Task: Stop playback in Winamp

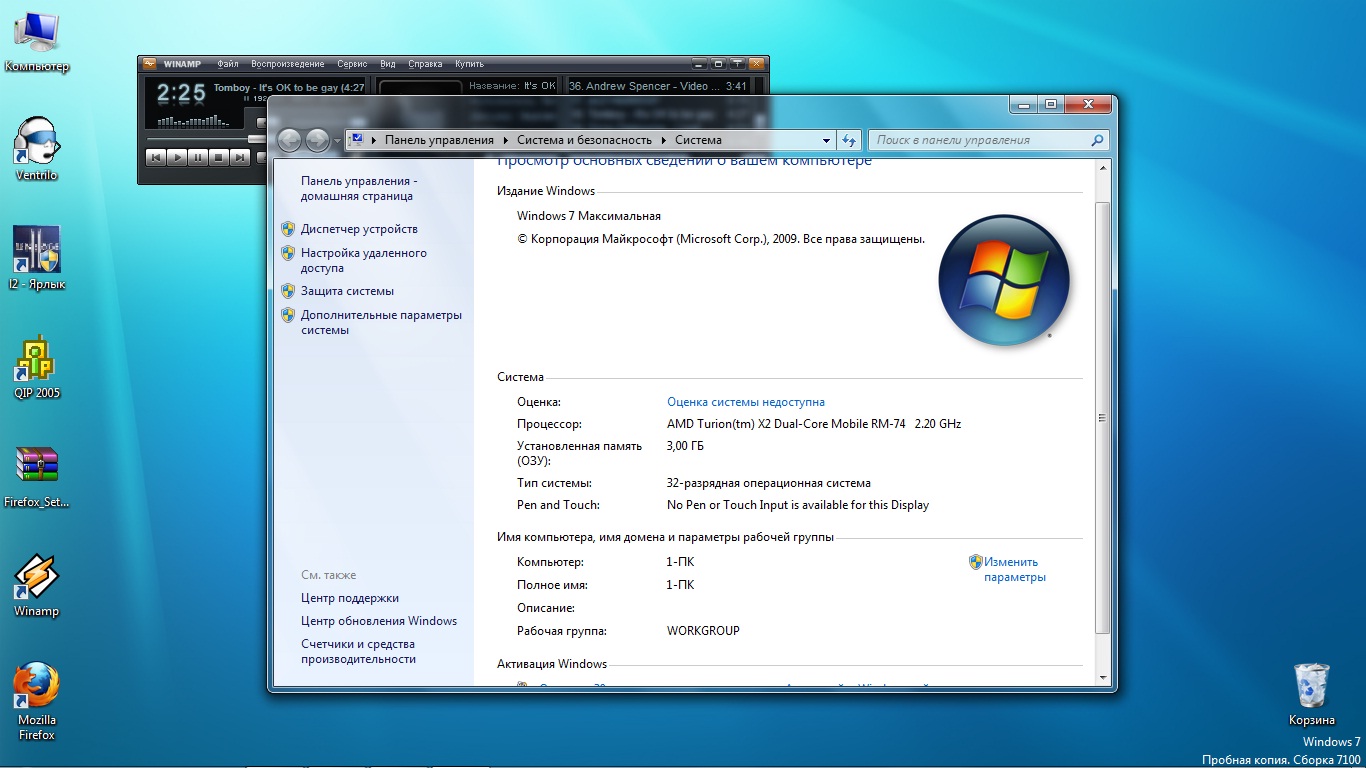Action: (219, 157)
